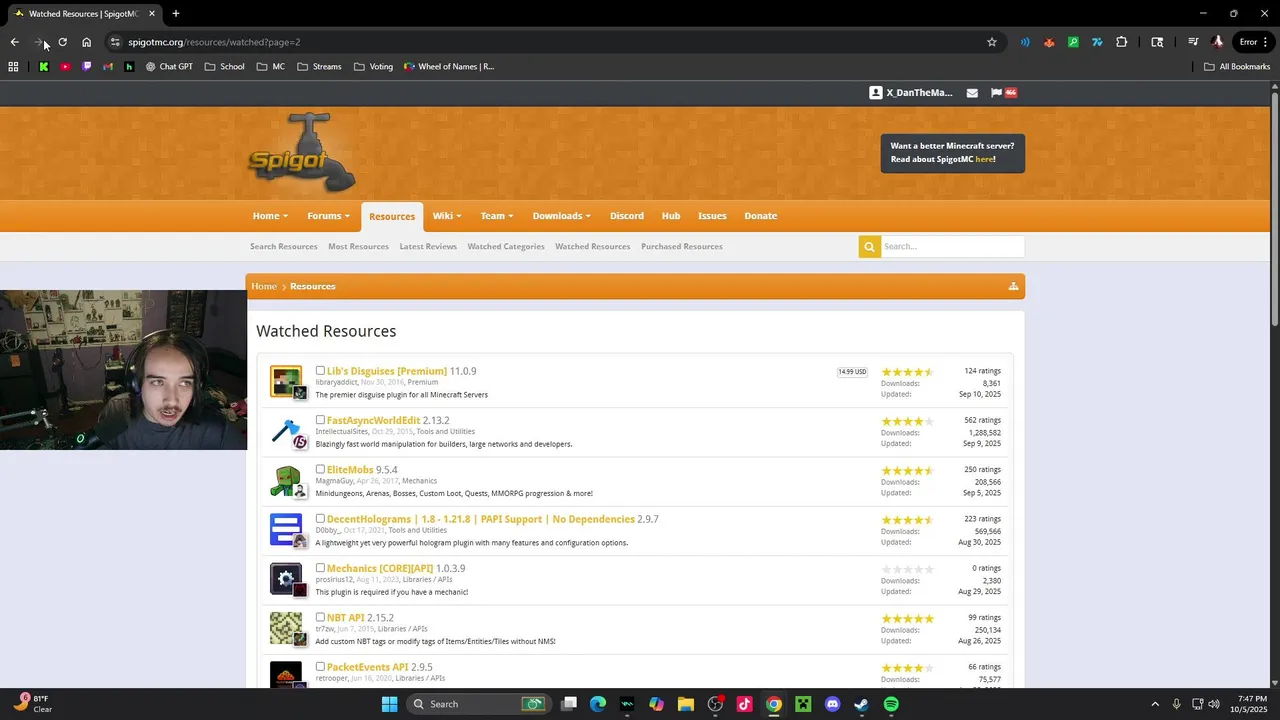
Task: Open the Kick bookmark icon
Action: [x=44, y=67]
